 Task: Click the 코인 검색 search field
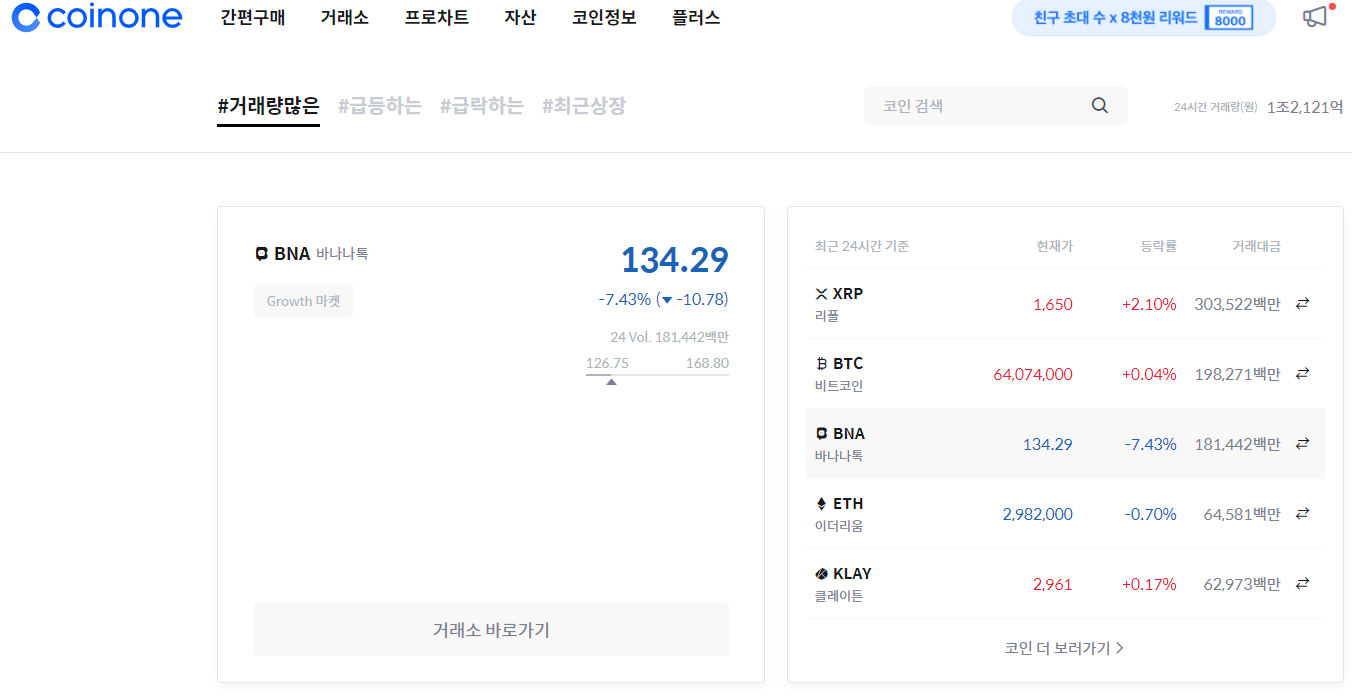(x=995, y=105)
